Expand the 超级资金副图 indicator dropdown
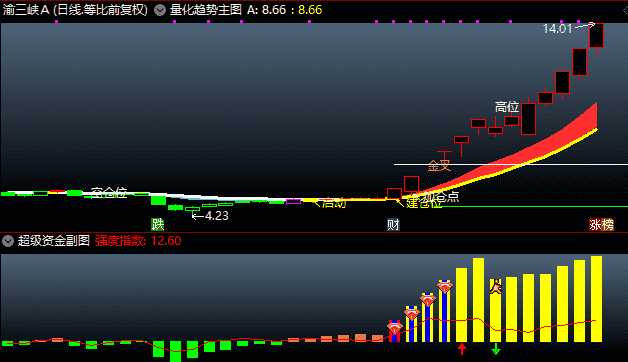The width and height of the screenshot is (628, 362). tap(8, 241)
